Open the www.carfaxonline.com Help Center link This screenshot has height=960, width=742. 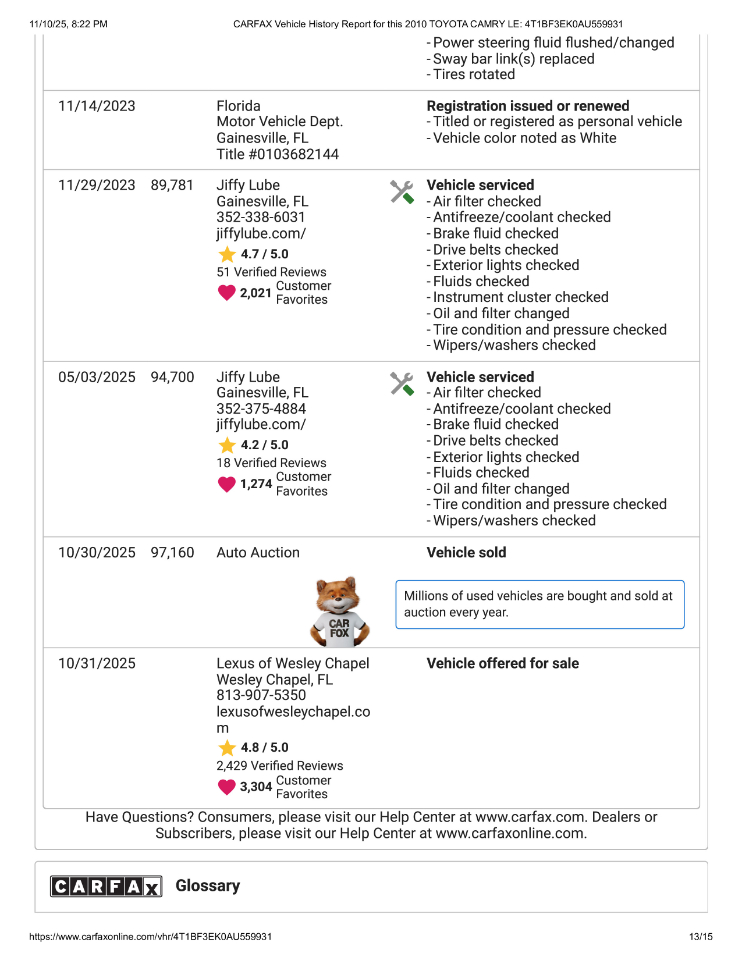(x=509, y=832)
